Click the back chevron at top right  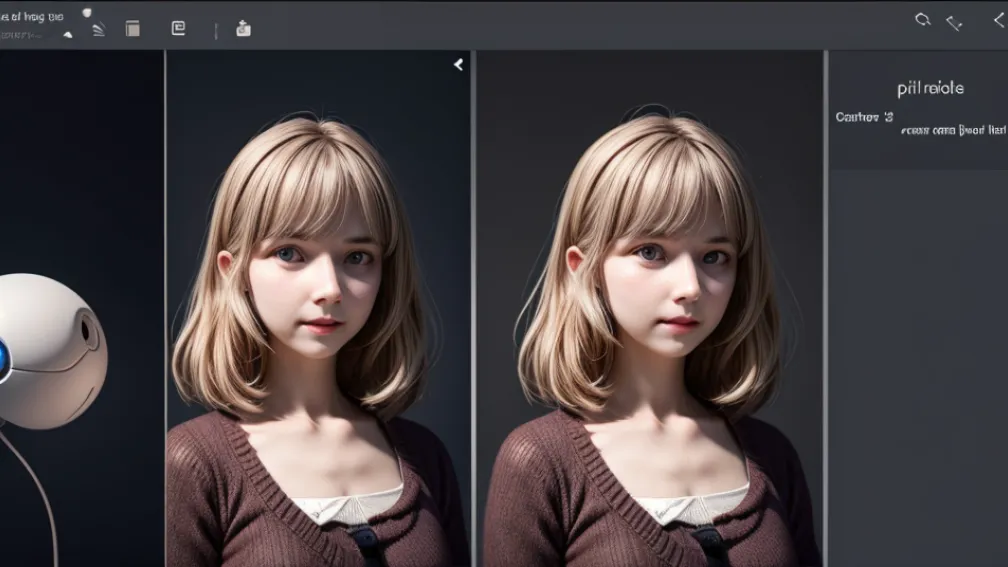tap(986, 20)
